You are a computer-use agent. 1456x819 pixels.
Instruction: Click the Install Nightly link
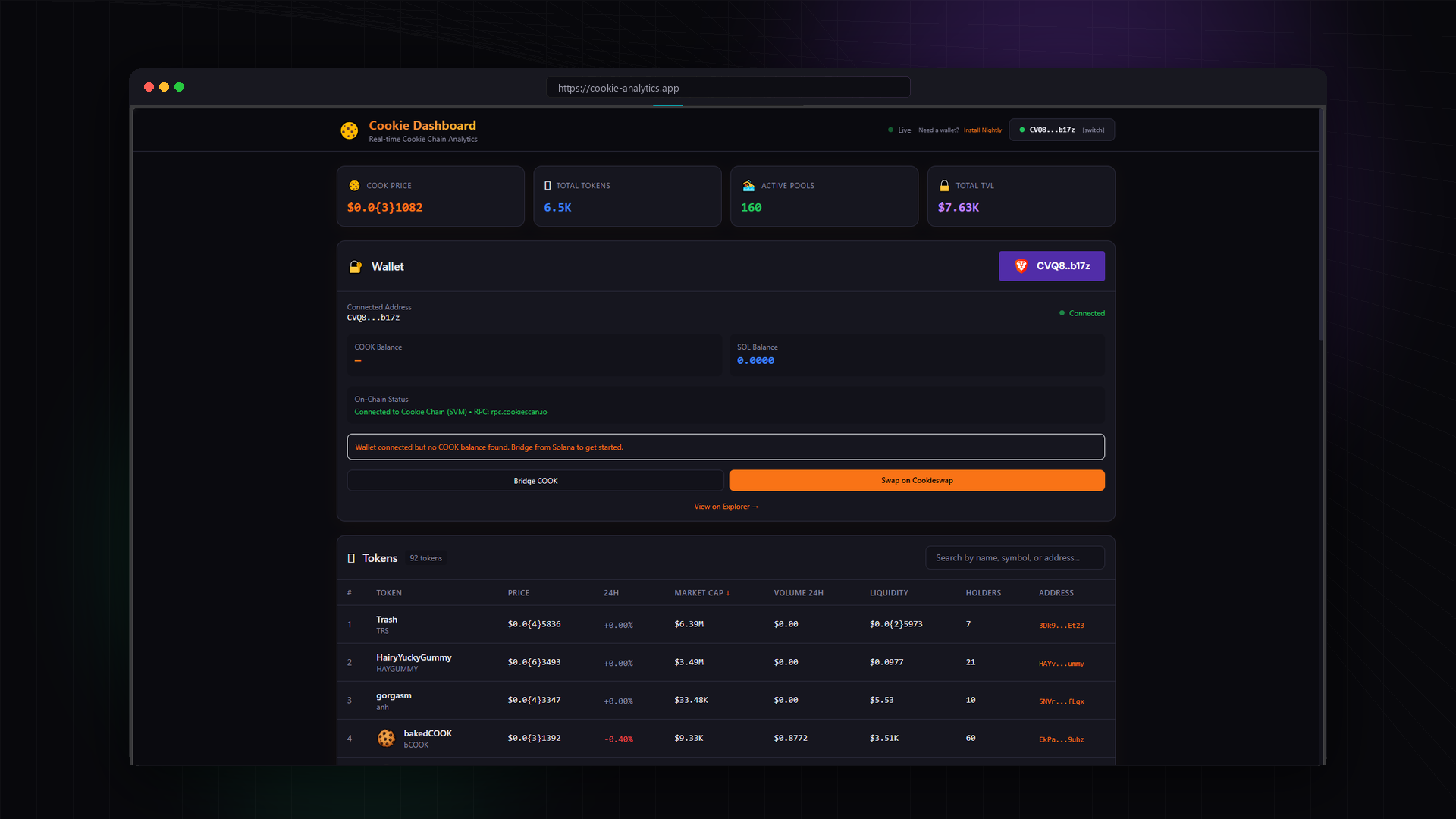982,130
